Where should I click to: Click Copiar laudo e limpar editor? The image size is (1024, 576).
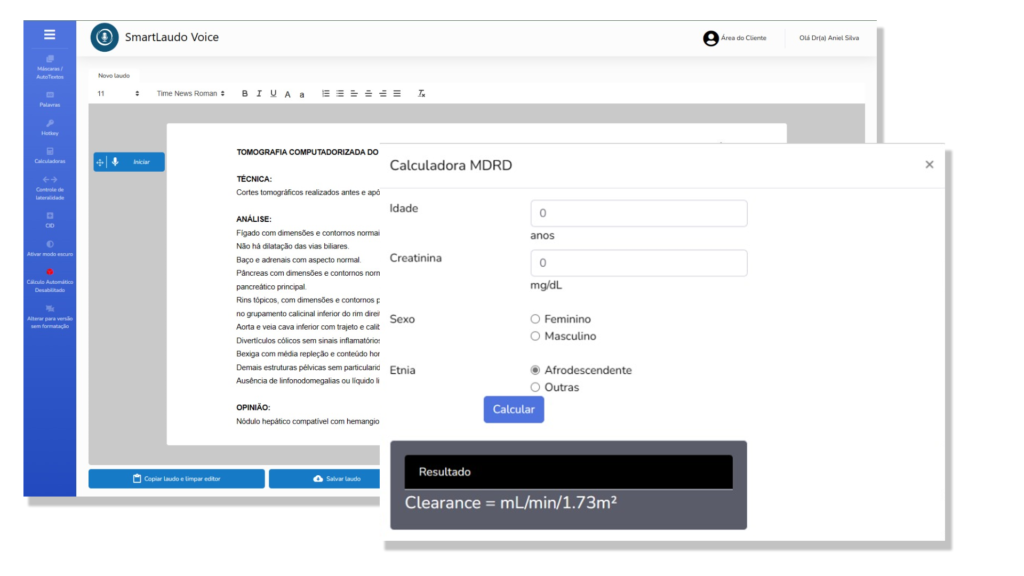176,479
